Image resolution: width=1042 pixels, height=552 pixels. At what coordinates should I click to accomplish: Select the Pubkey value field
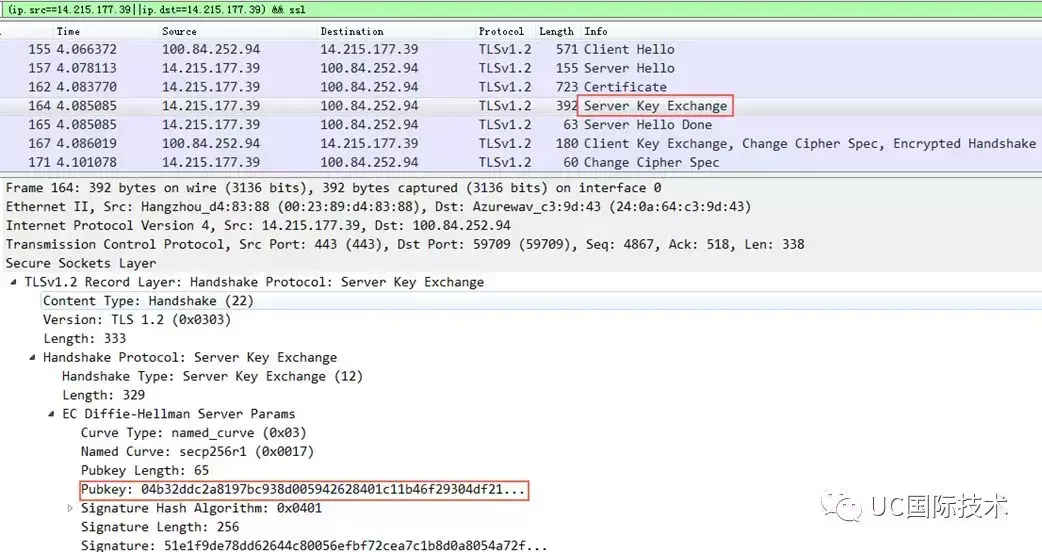click(304, 490)
